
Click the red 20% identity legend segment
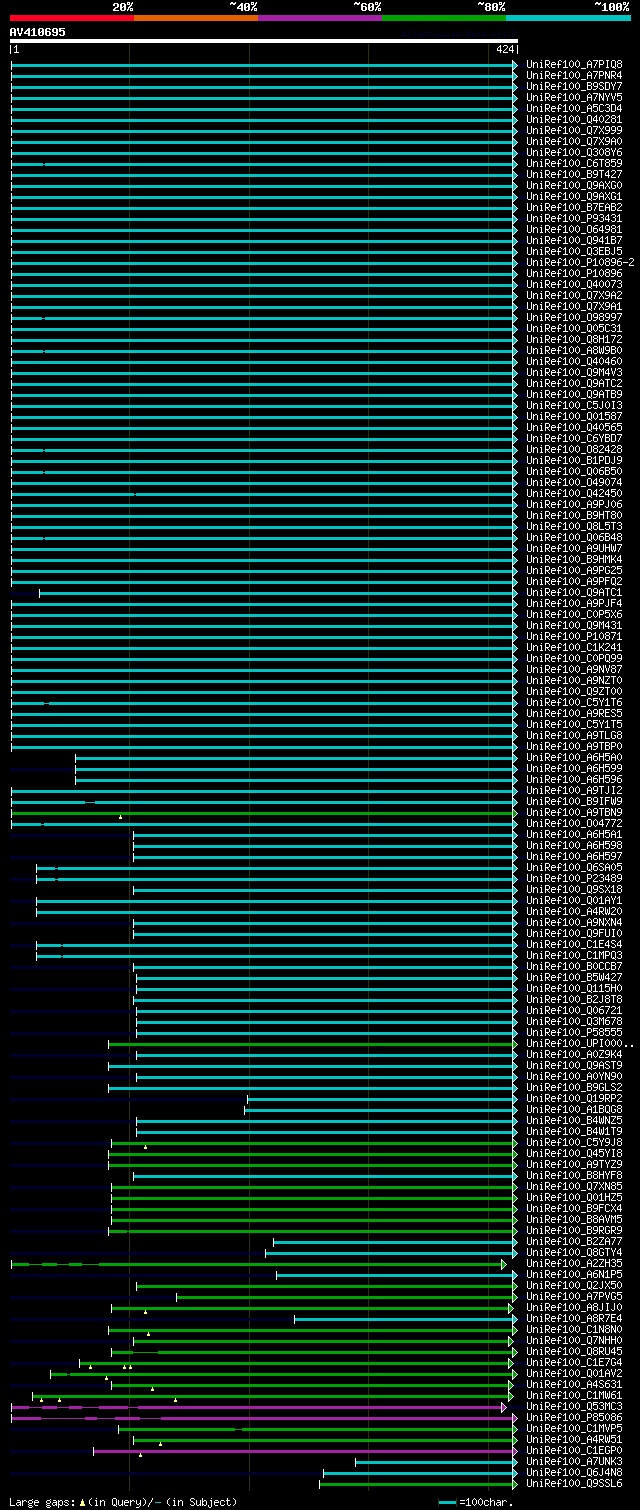[72, 18]
